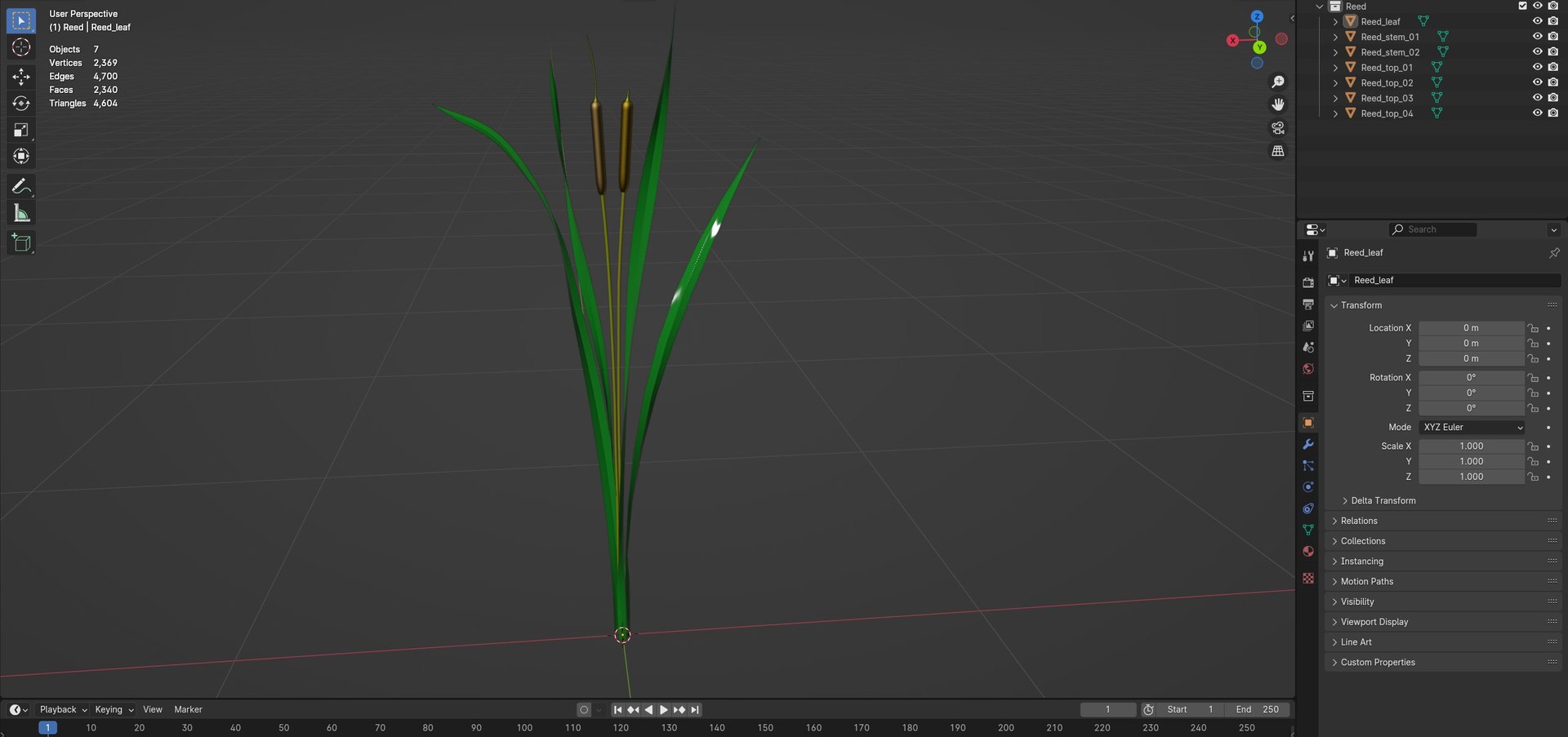The height and width of the screenshot is (737, 1568).
Task: Open the Modifiers wrench properties tab
Action: pyautogui.click(x=1308, y=444)
